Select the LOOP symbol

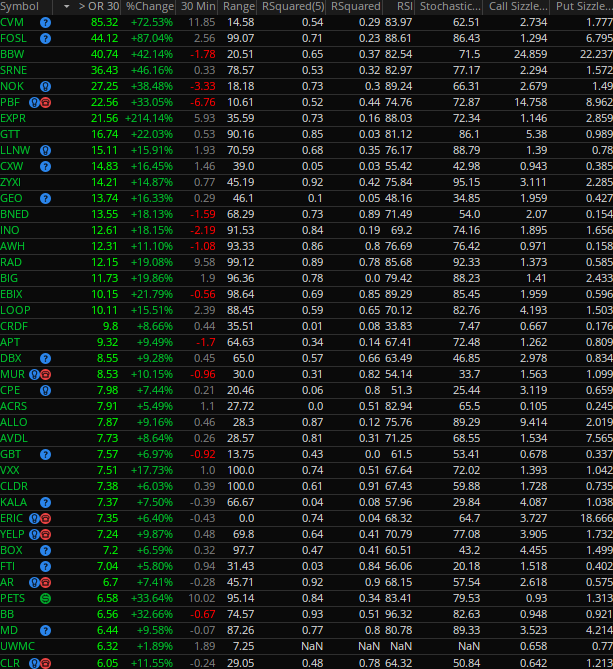[15, 311]
